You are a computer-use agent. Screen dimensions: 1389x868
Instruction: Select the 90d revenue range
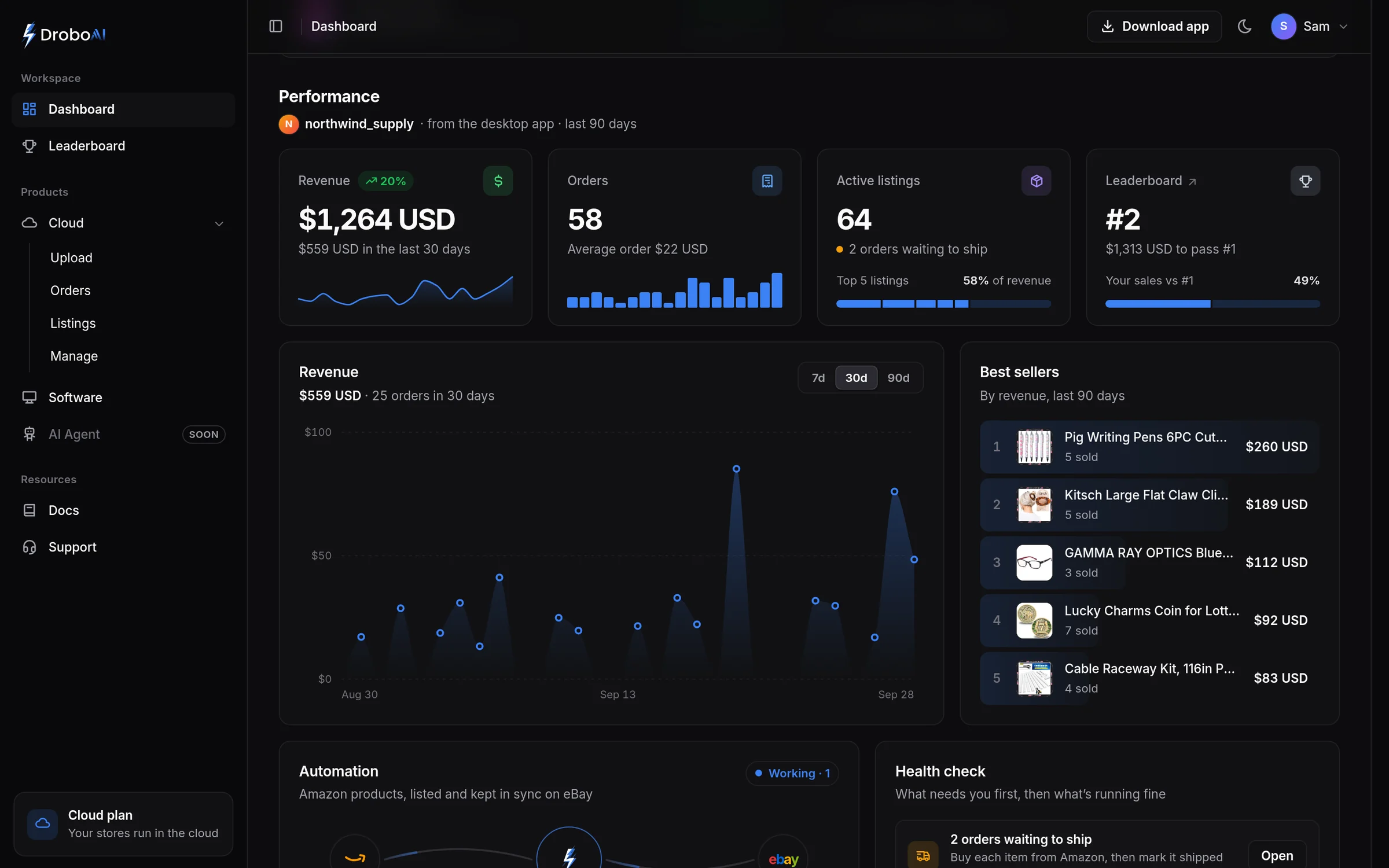898,378
